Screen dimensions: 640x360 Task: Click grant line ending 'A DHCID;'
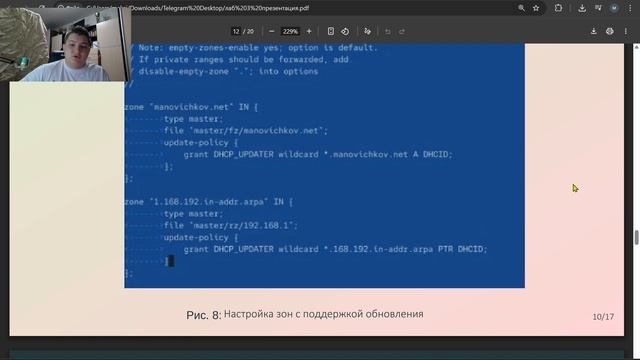click(x=318, y=154)
